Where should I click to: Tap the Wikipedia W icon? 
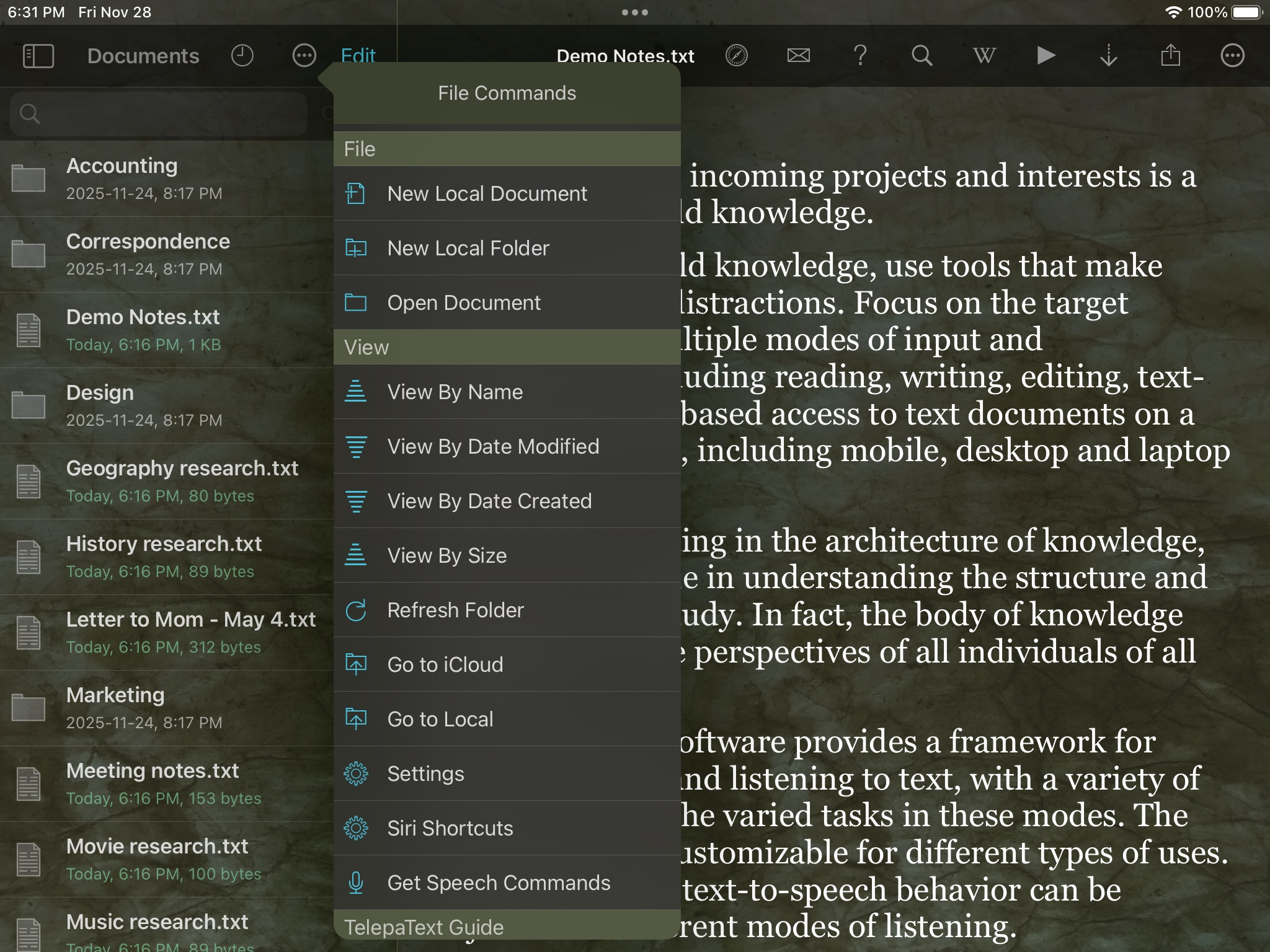tap(984, 56)
